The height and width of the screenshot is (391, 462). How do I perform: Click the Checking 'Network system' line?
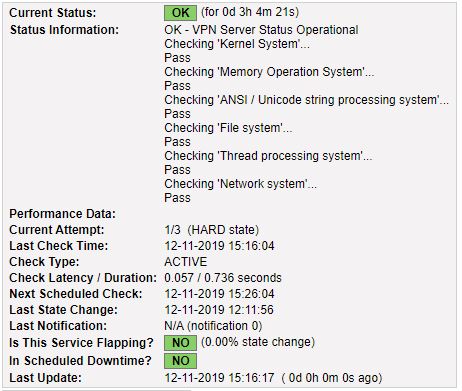241,184
